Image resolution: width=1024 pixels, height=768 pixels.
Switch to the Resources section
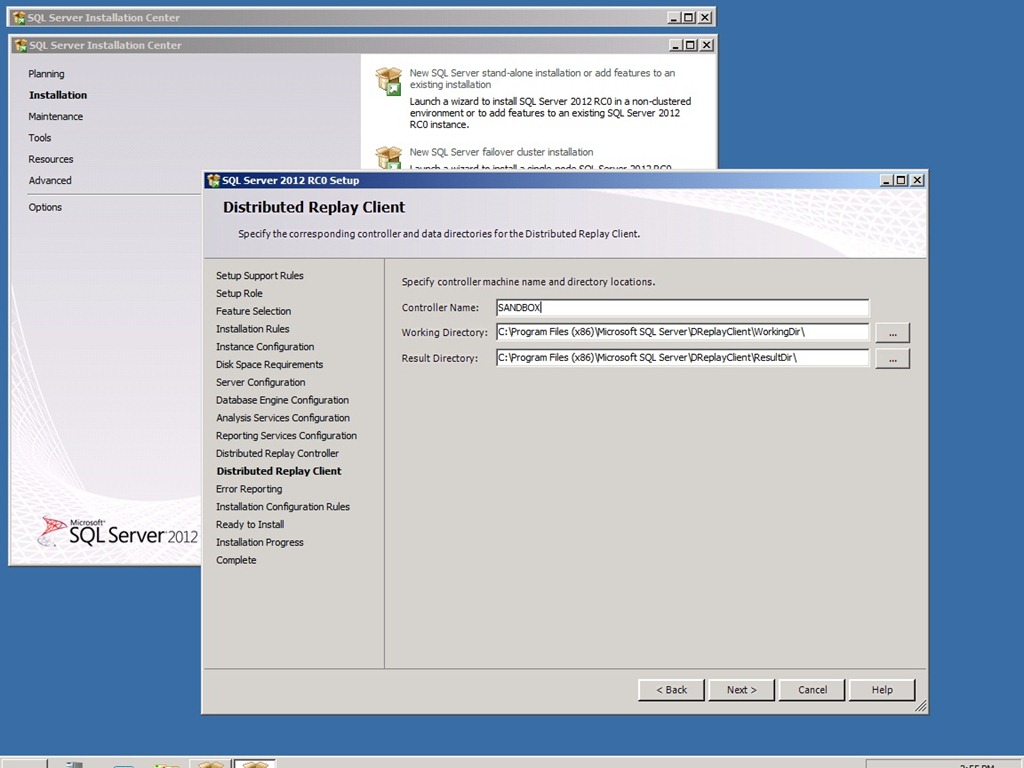(51, 160)
